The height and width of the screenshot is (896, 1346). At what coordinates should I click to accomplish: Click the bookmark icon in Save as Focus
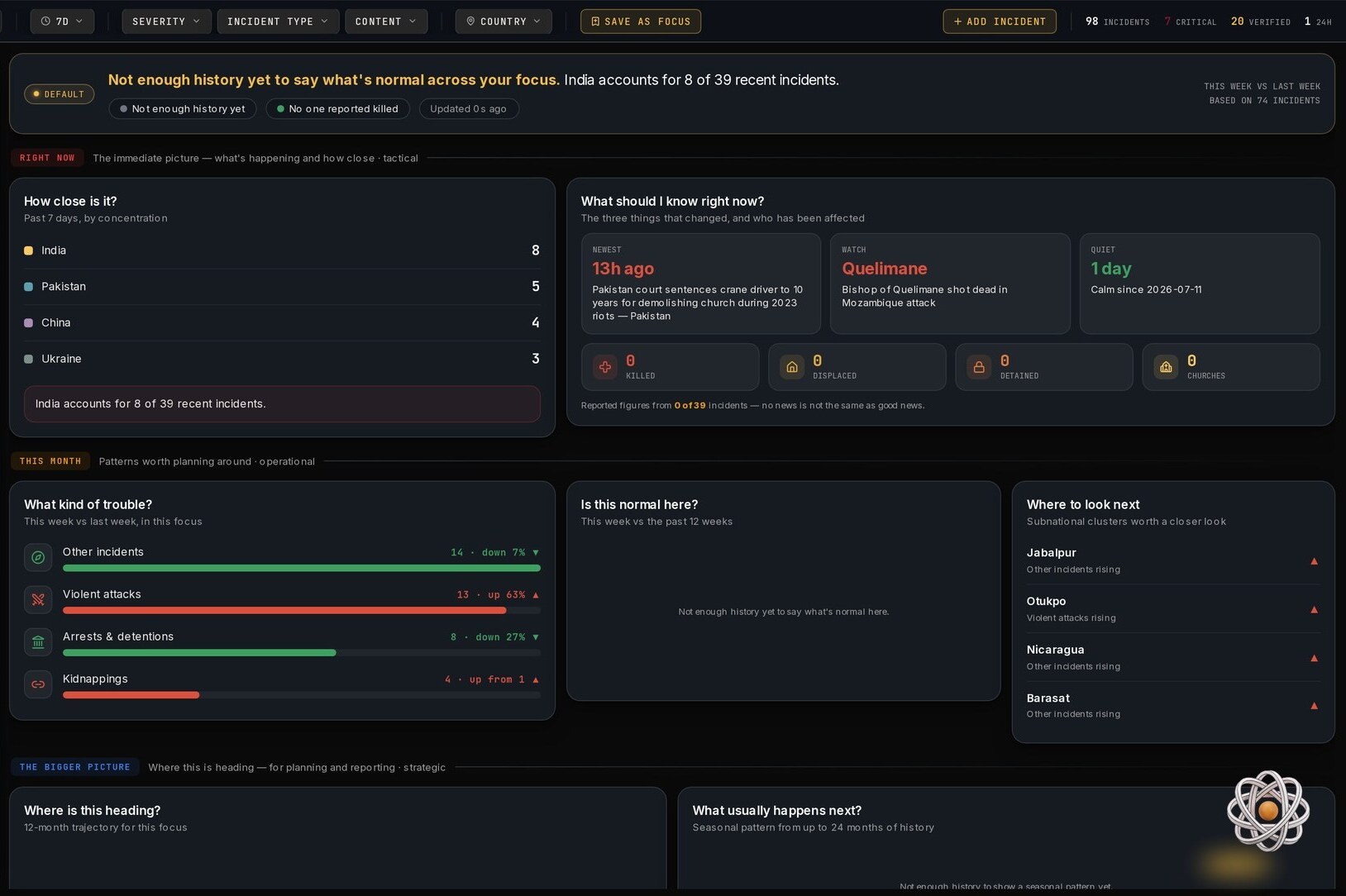595,21
